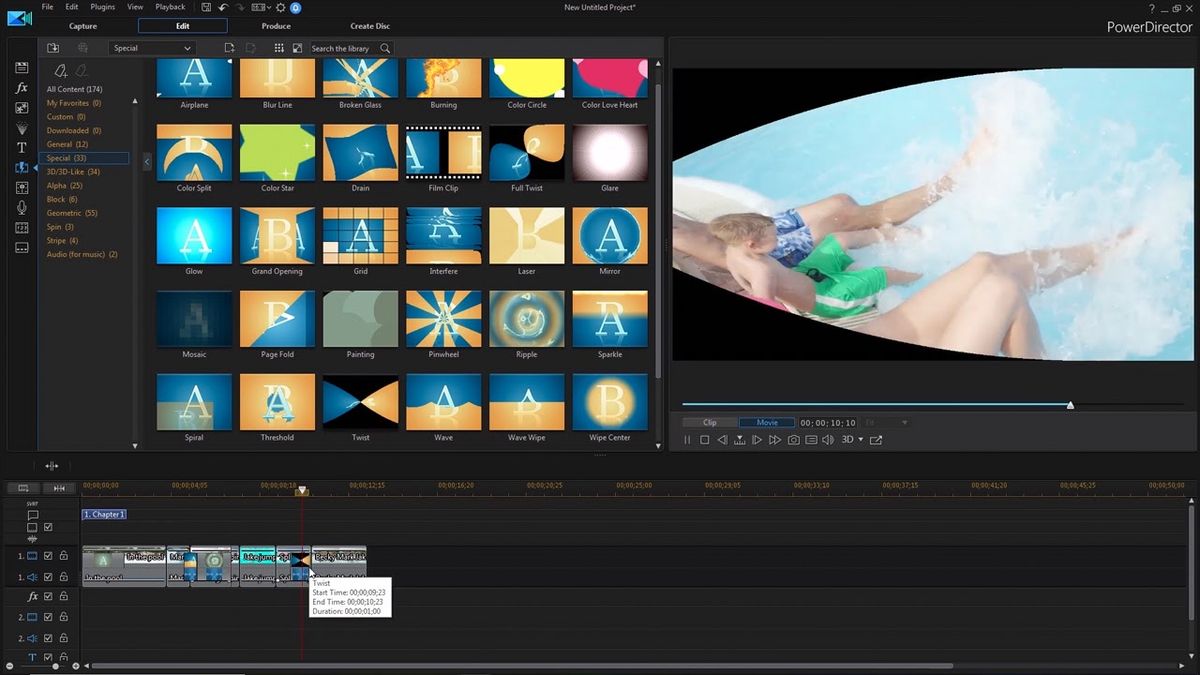
Task: Enable the fx track checkbox
Action: click(x=48, y=596)
